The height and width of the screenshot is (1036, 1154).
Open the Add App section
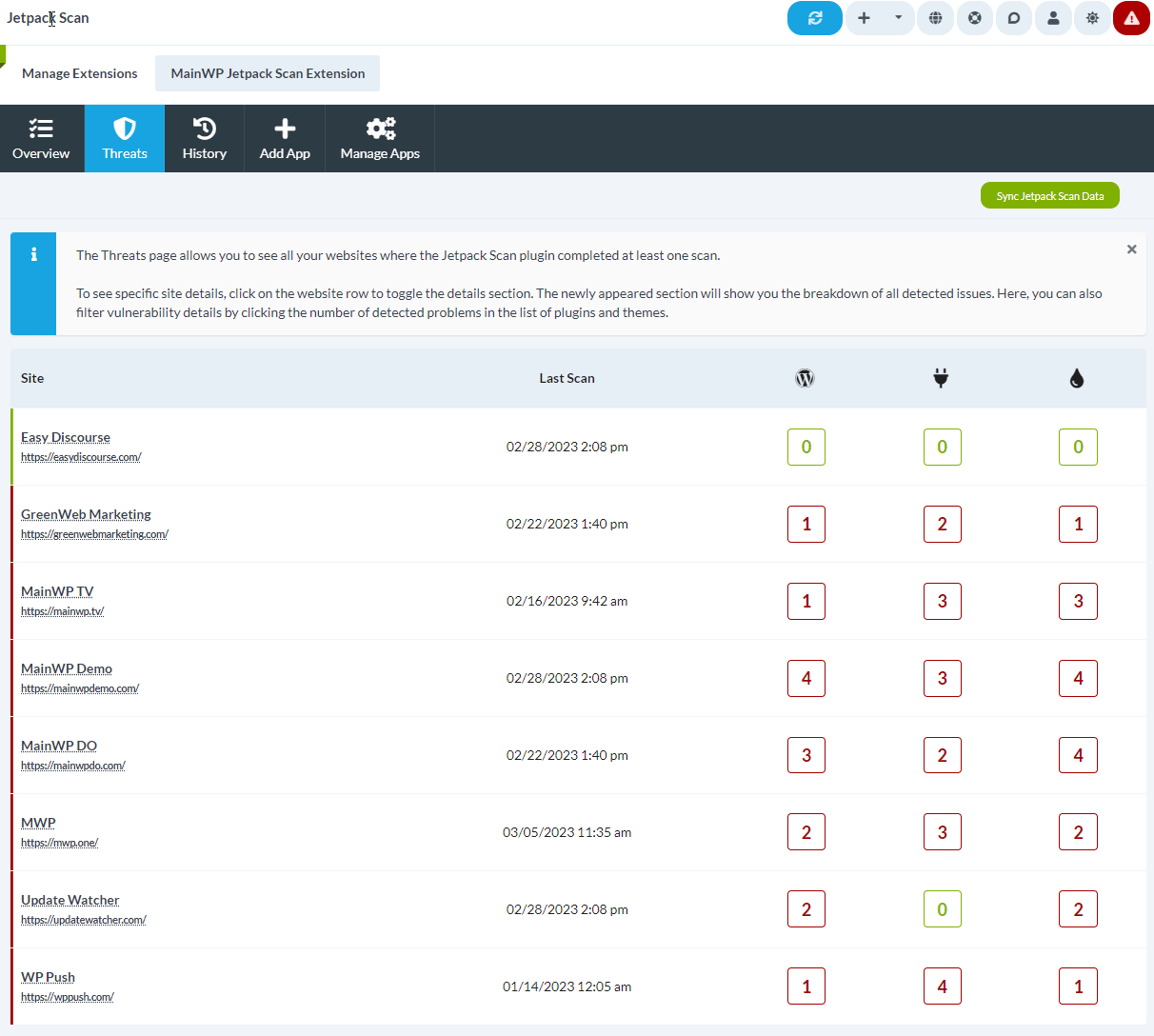285,139
